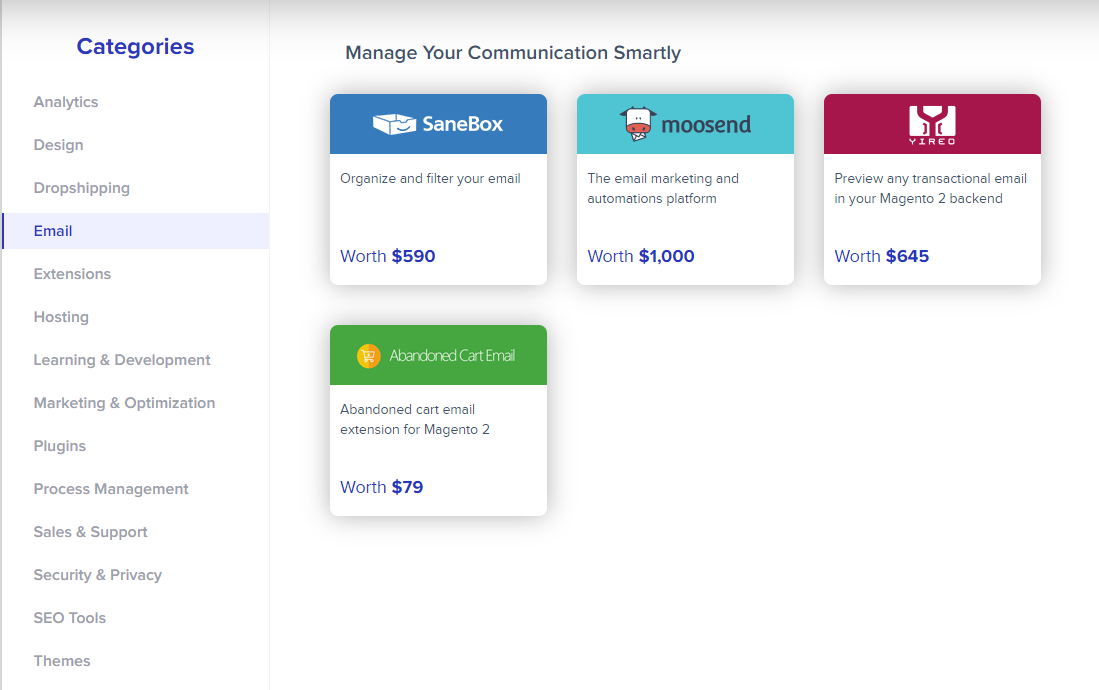Select the Design category

click(58, 144)
